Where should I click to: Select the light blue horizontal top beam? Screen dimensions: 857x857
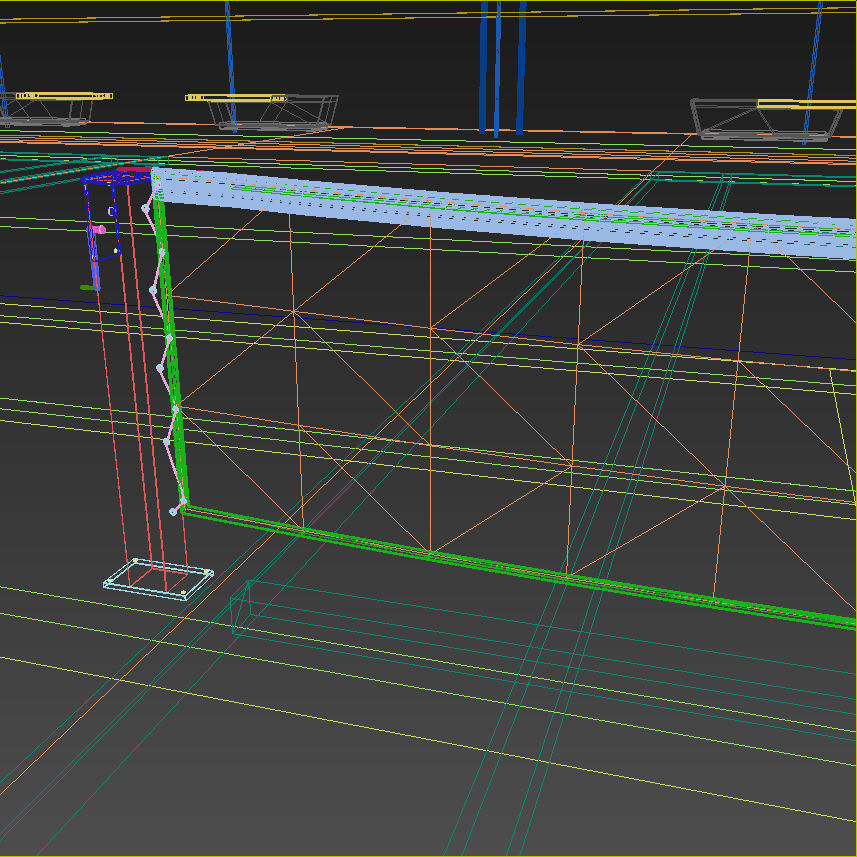pyautogui.click(x=503, y=214)
